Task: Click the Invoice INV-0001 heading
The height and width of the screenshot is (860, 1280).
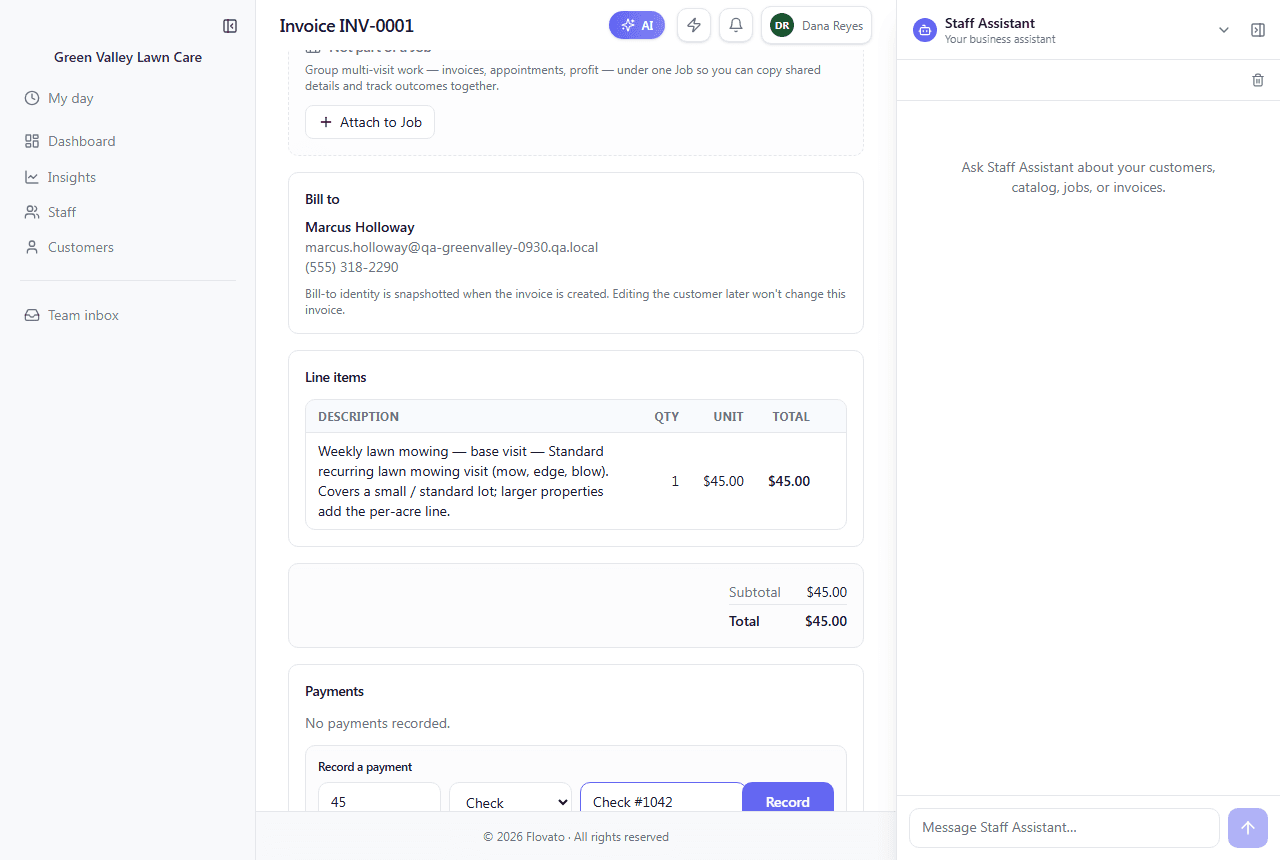Action: (347, 26)
